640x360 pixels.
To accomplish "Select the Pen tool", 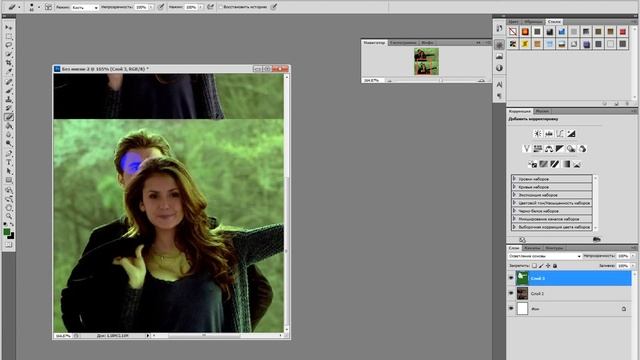I will click(9, 154).
